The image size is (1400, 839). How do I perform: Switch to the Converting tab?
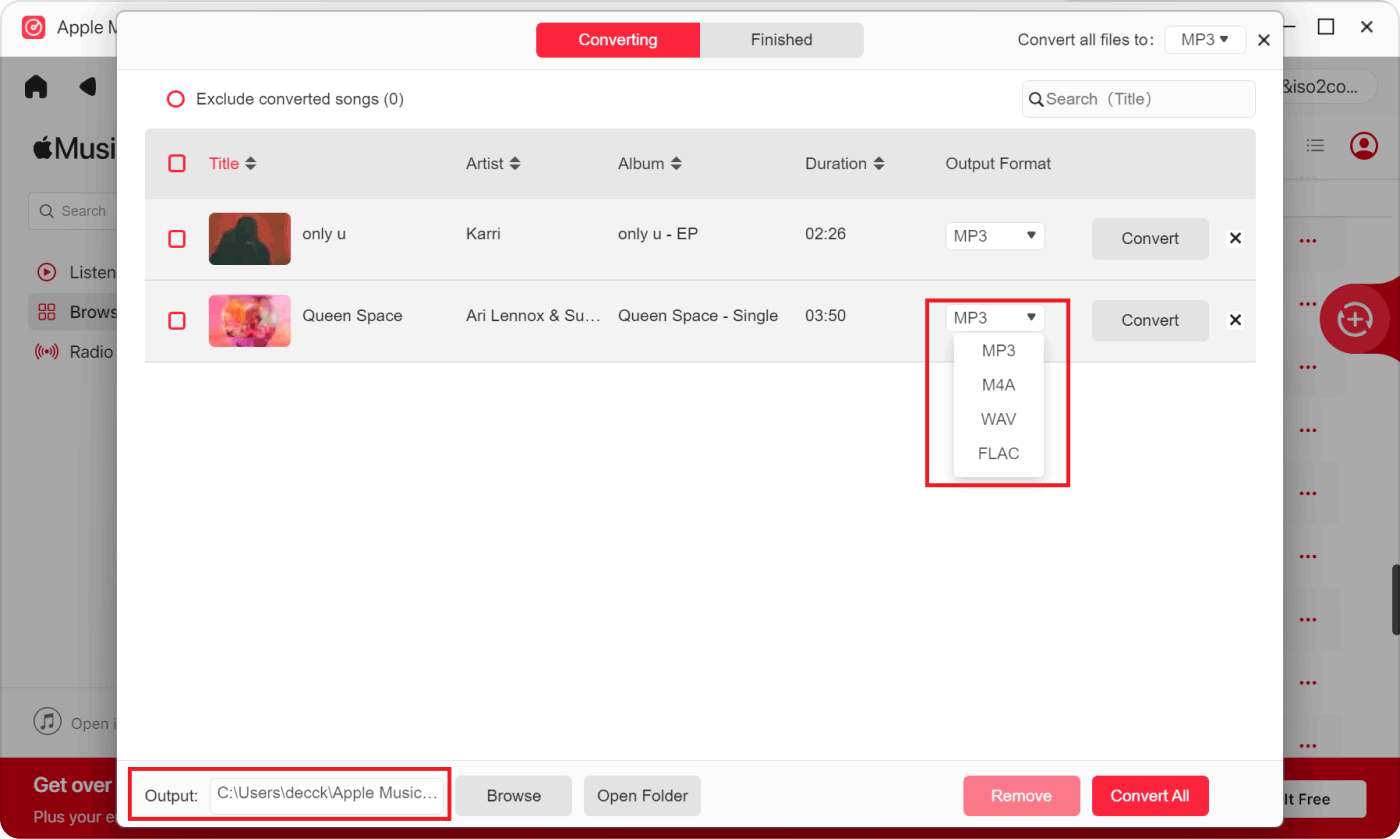[618, 40]
